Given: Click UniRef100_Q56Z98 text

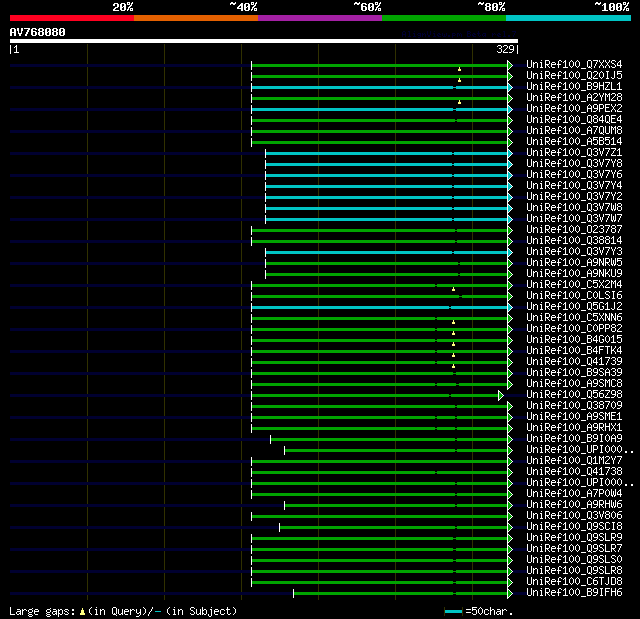Looking at the screenshot, I should click(x=574, y=395).
